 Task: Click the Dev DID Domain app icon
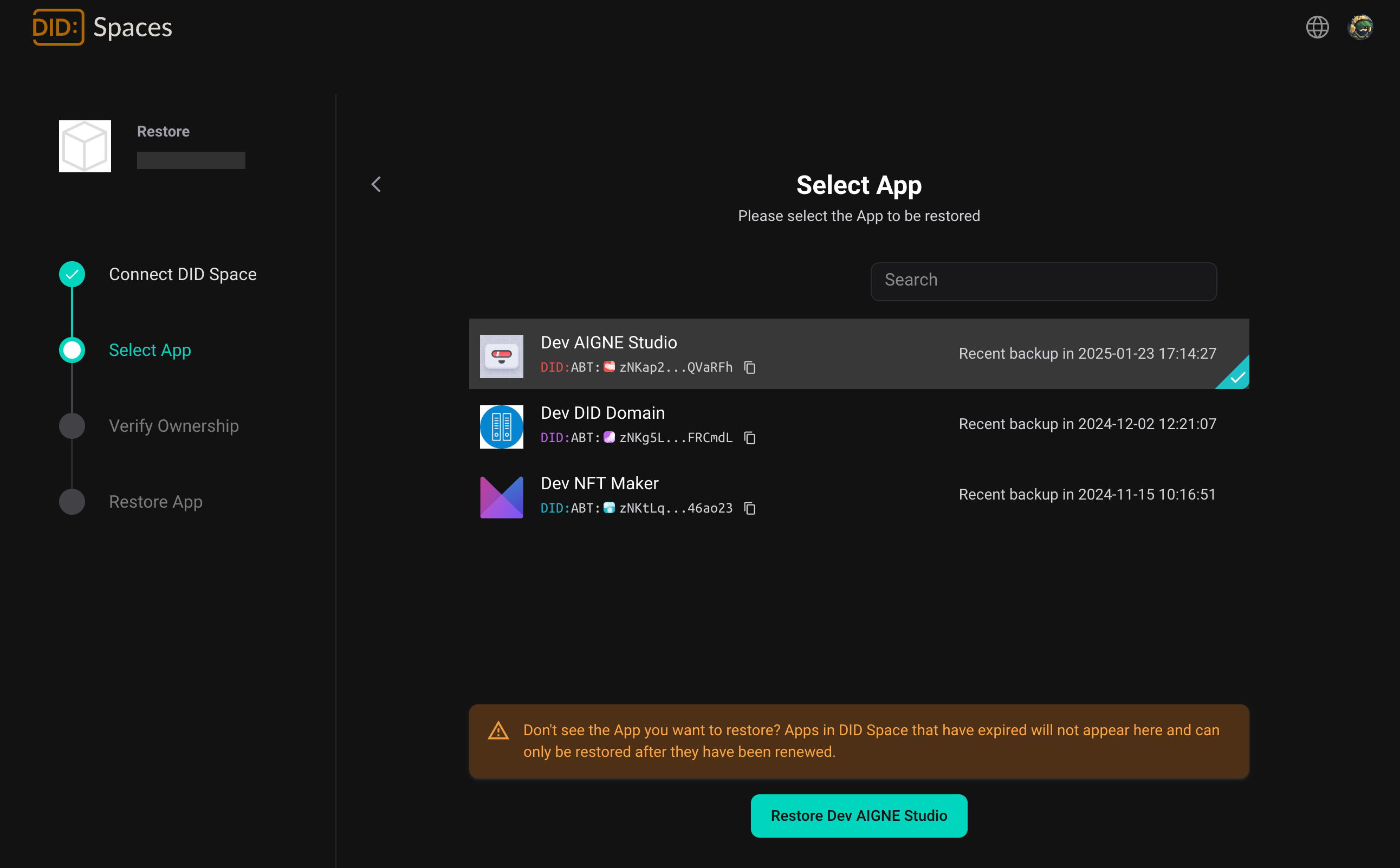501,426
